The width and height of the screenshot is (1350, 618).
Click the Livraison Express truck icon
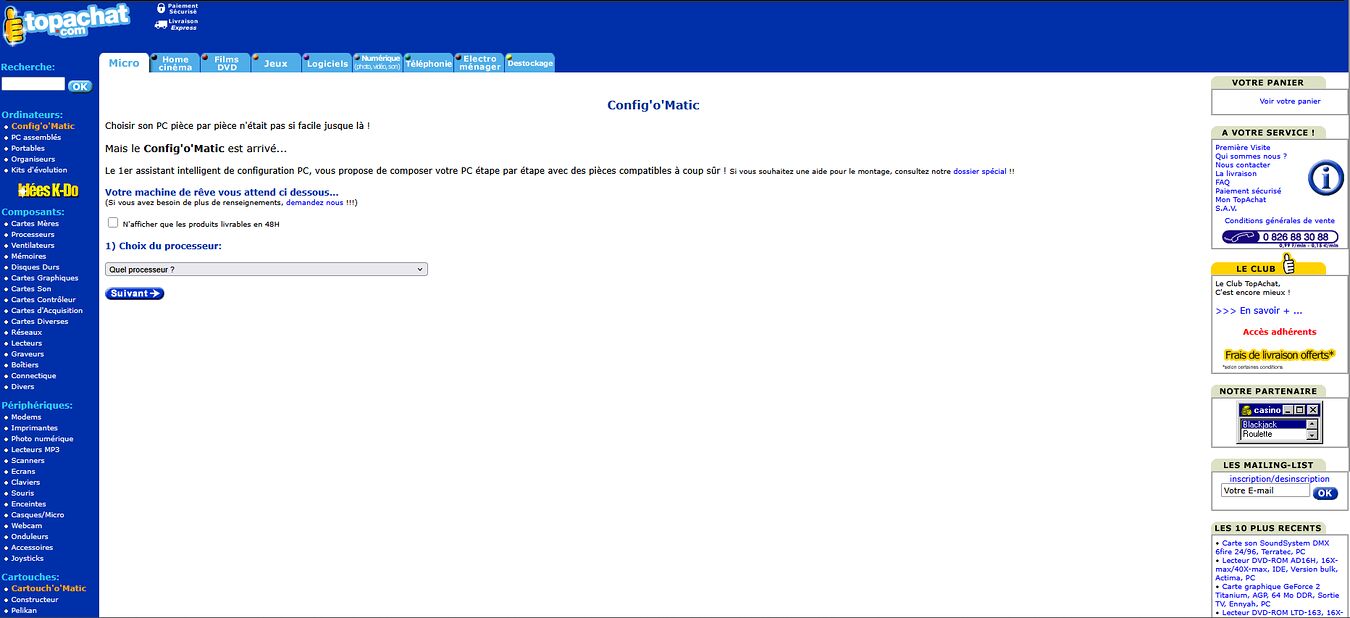160,24
